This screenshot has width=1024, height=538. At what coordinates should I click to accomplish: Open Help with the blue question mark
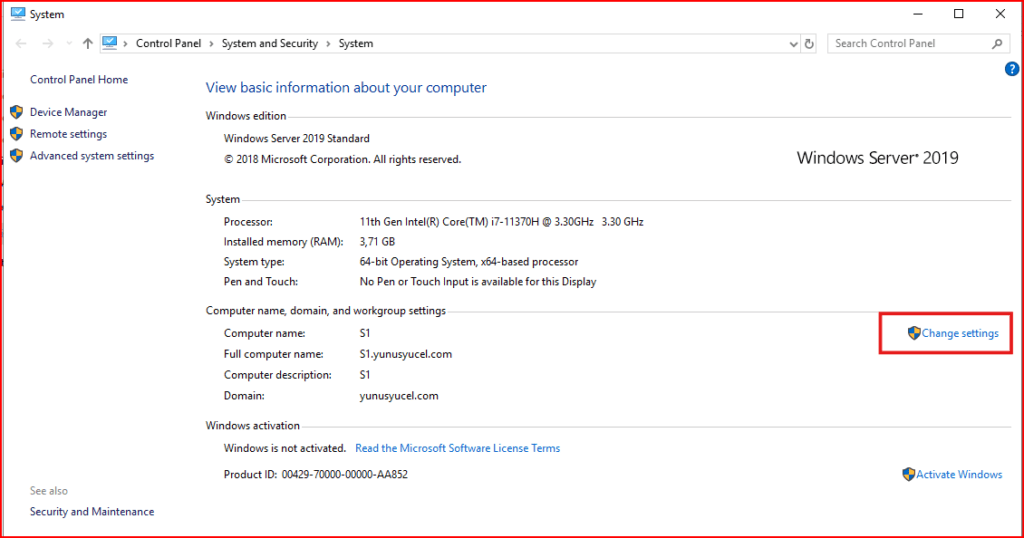coord(1011,69)
